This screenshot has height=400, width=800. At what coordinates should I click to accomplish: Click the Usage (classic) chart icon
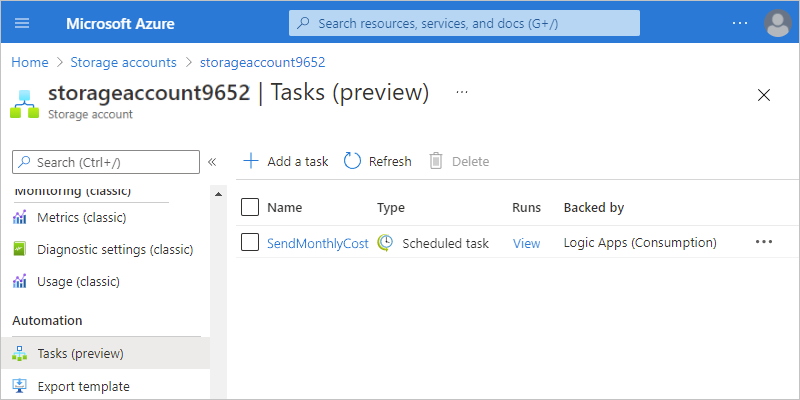19,282
